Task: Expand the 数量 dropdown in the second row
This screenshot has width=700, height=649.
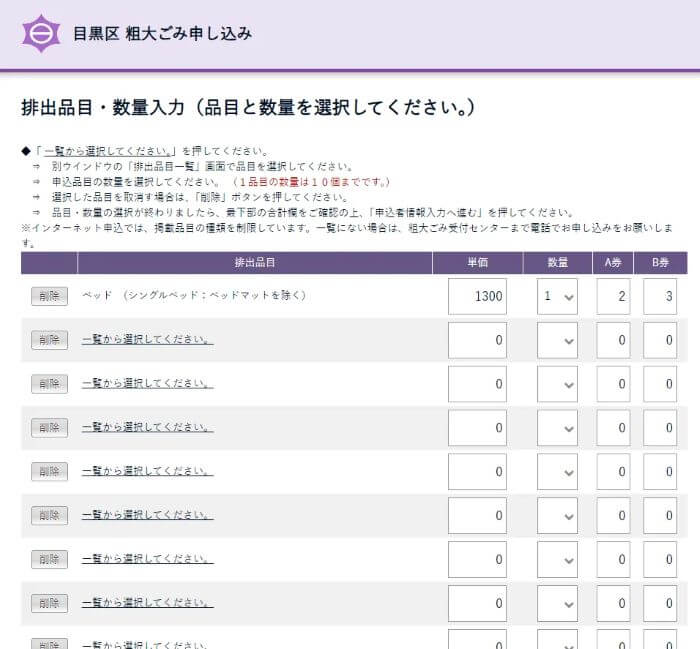Action: [557, 340]
